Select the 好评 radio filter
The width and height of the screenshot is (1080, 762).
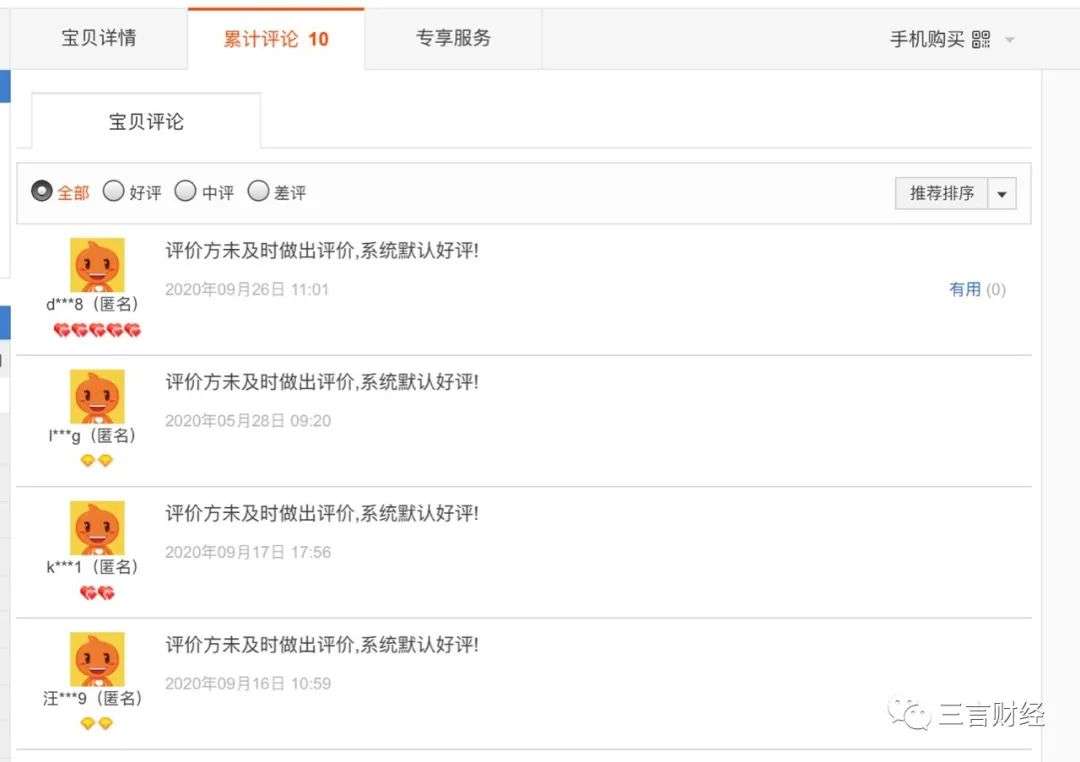tap(114, 190)
